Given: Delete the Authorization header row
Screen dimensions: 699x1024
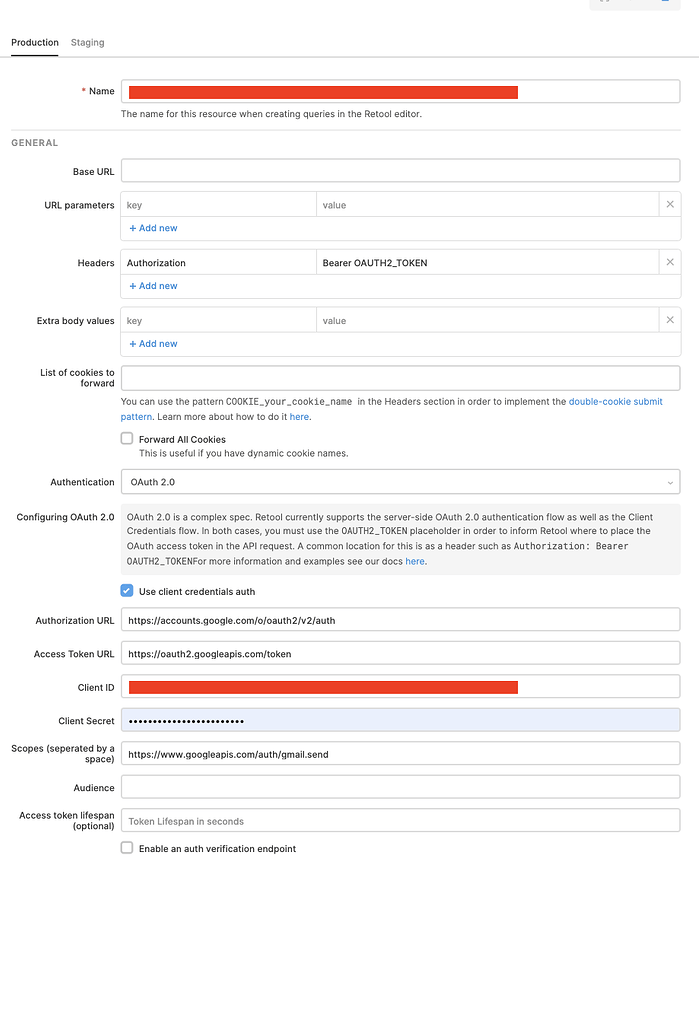Looking at the screenshot, I should (672, 262).
